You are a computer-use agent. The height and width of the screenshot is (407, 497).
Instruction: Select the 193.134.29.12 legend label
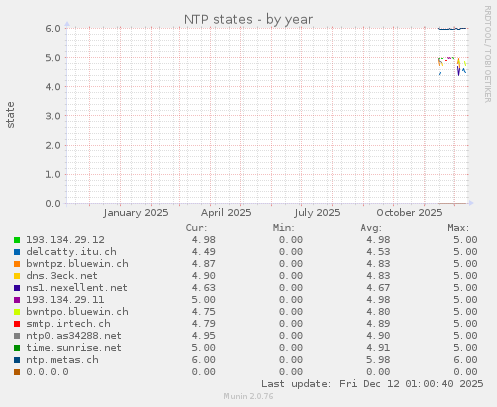click(x=65, y=240)
